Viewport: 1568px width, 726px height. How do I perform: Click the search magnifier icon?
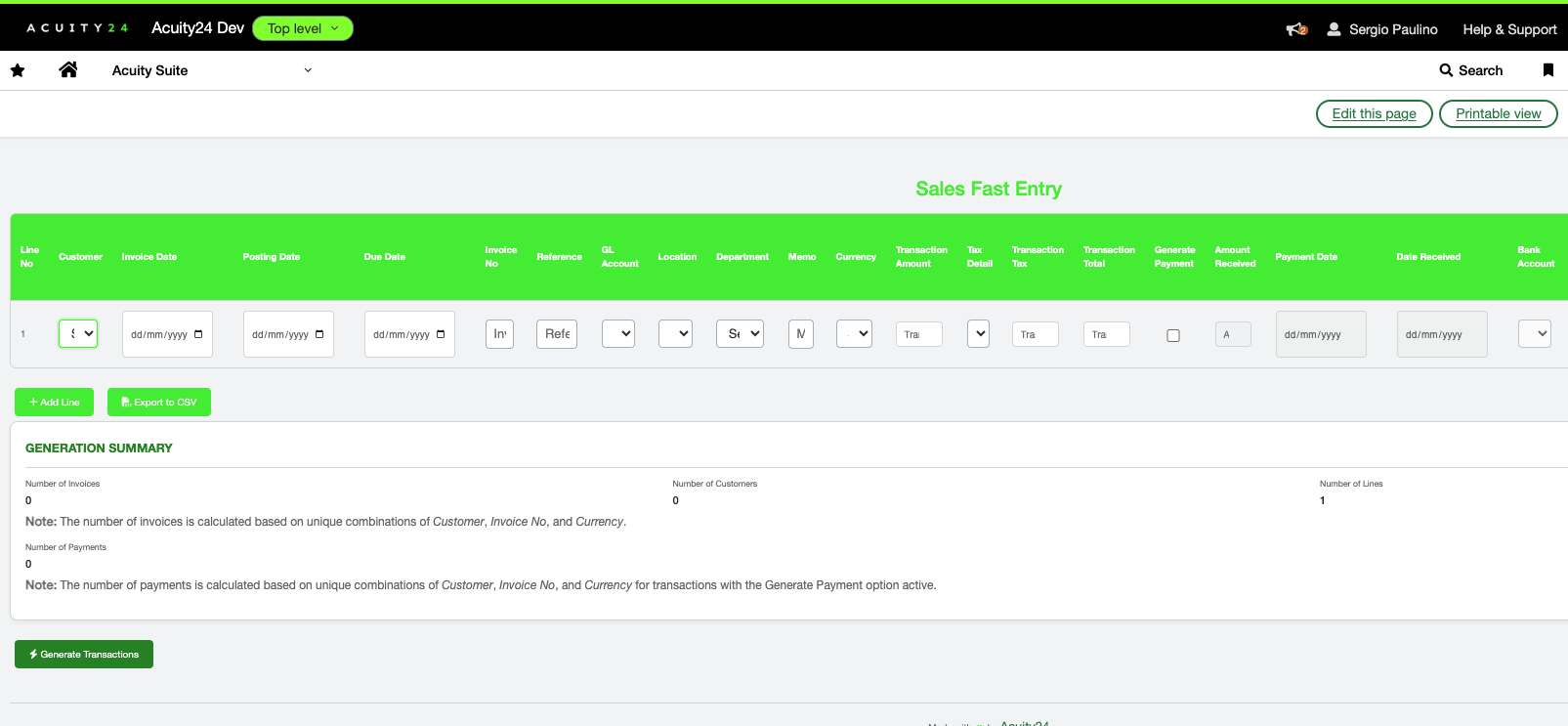(x=1446, y=70)
